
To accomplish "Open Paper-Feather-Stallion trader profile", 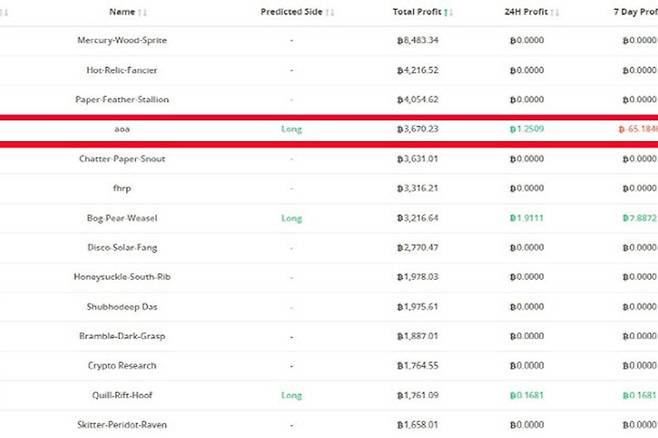I will (x=121, y=100).
